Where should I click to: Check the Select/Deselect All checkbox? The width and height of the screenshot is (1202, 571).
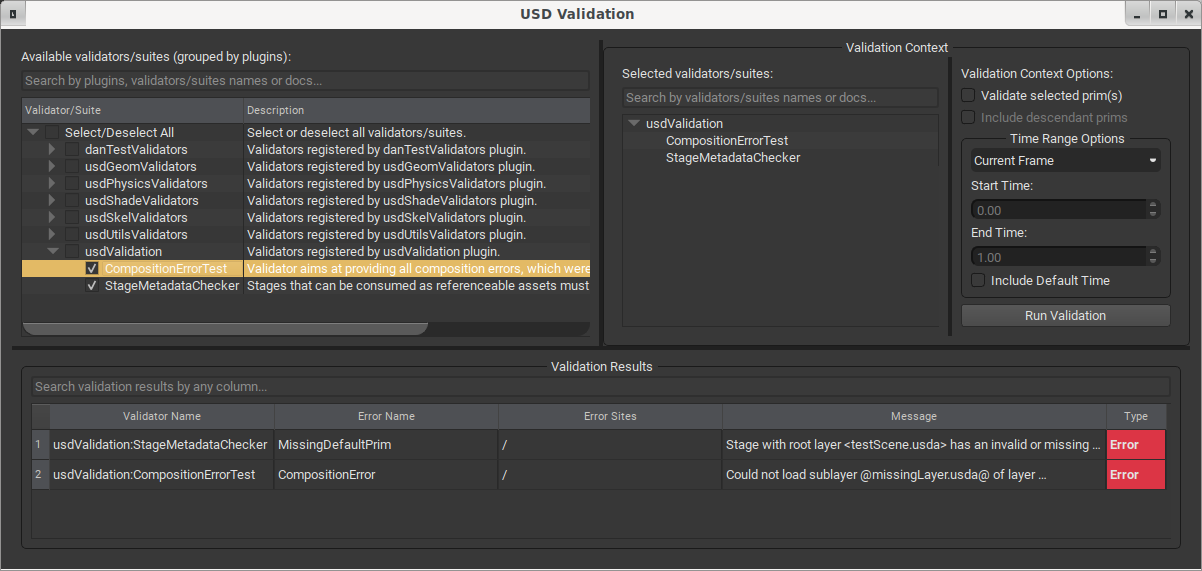coord(52,133)
